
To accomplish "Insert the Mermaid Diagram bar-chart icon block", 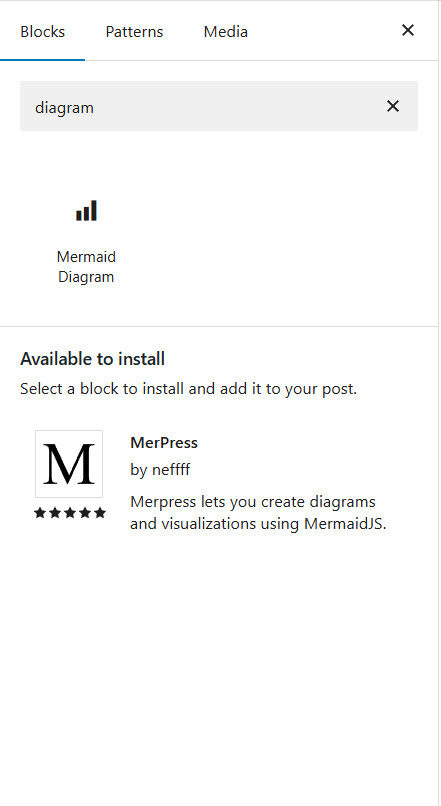I will 86,211.
